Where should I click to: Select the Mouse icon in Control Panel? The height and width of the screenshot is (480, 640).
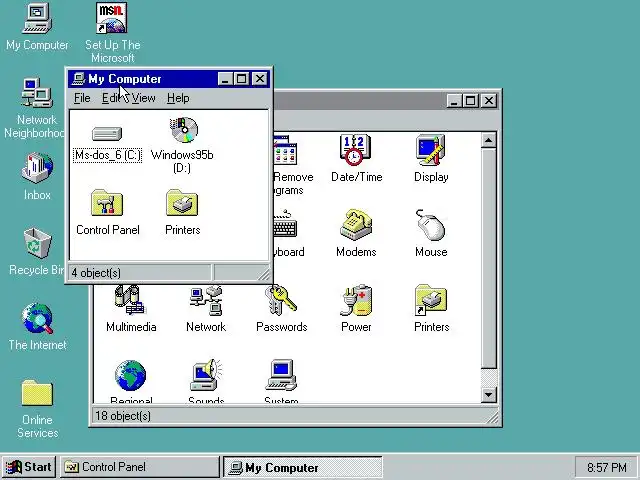point(431,225)
